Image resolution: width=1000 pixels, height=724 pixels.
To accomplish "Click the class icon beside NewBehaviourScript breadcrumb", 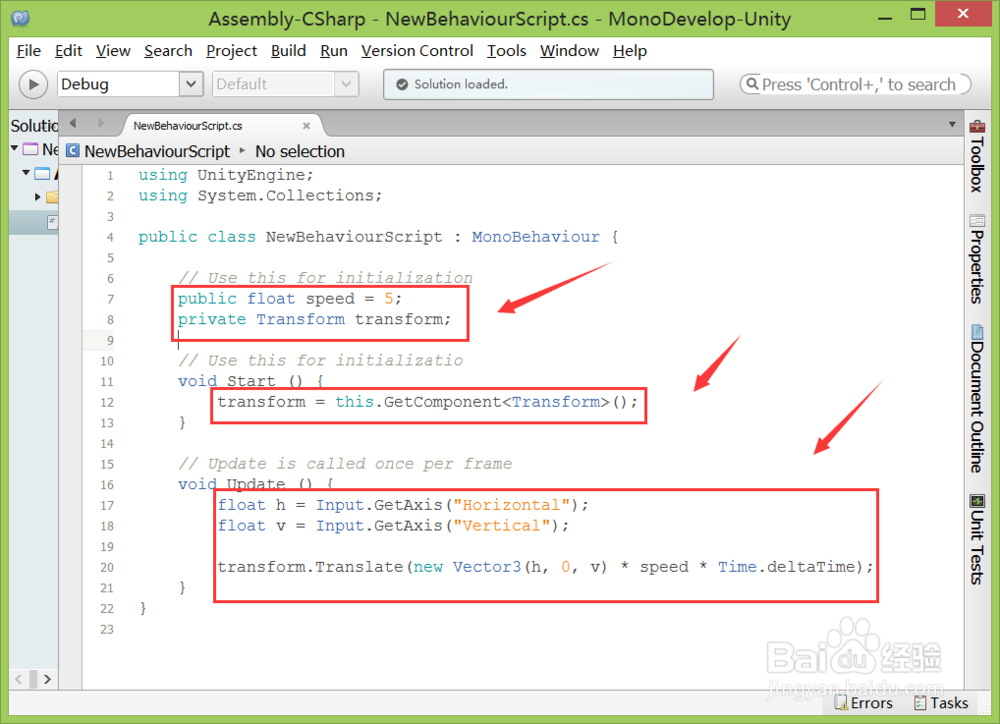I will pyautogui.click(x=73, y=151).
